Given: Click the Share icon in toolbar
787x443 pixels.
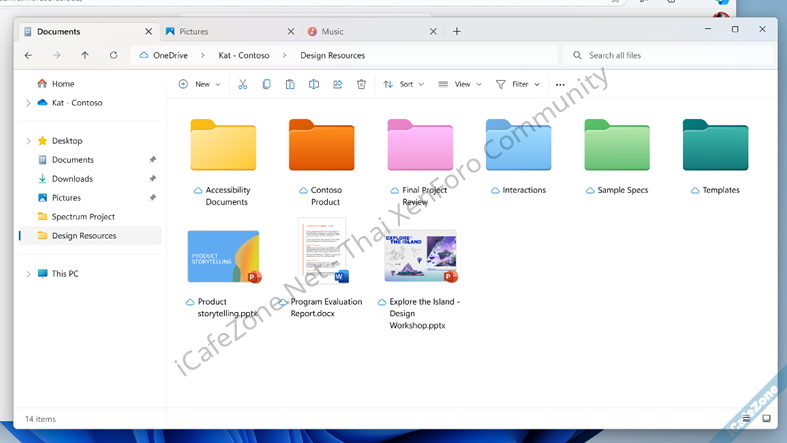Looking at the screenshot, I should (x=338, y=85).
